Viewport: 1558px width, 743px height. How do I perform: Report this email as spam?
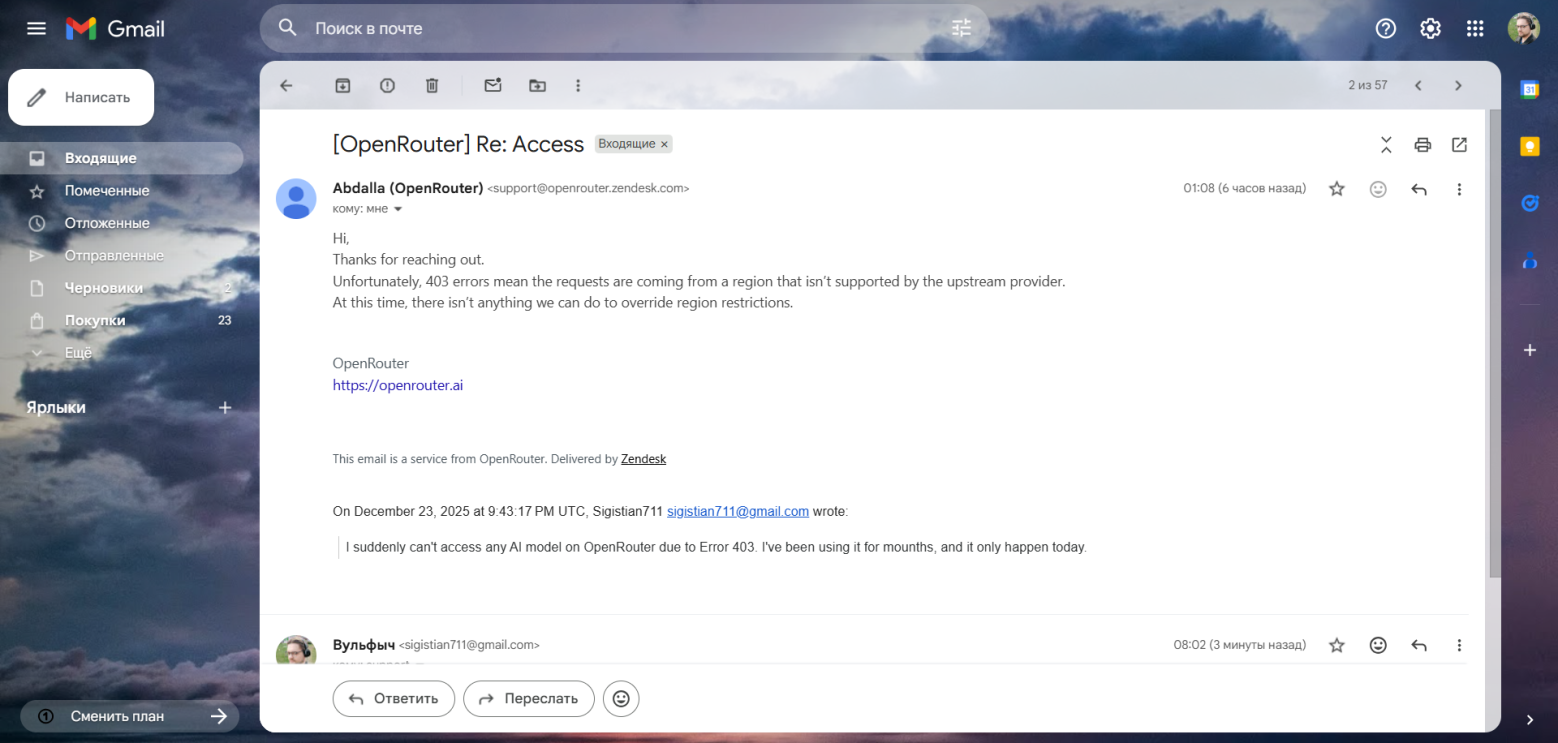387,86
